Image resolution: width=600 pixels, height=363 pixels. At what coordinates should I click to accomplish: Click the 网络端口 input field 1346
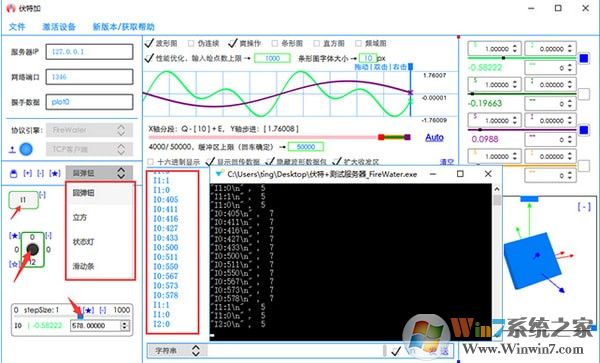click(x=90, y=77)
